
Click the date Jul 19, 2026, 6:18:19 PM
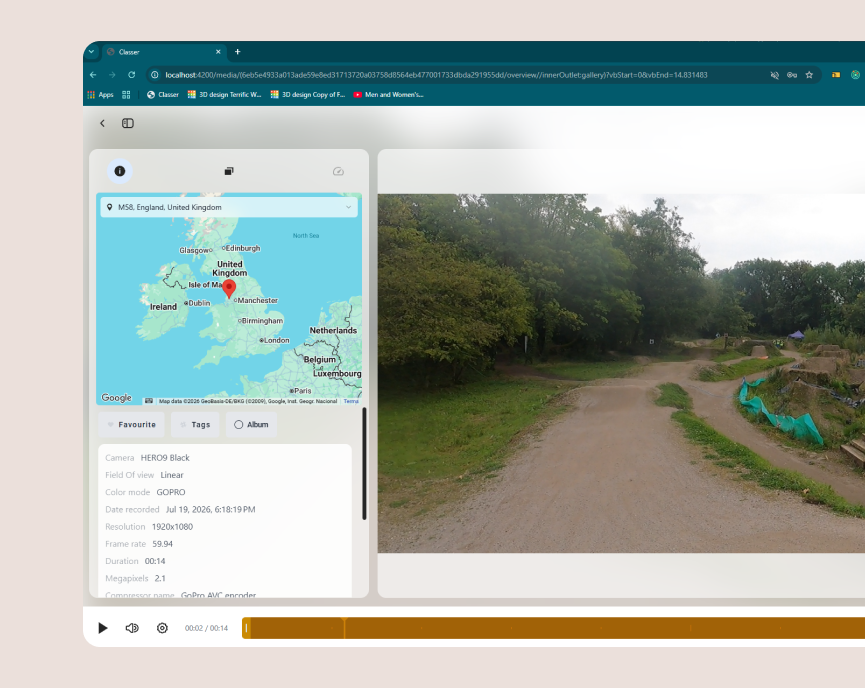[210, 509]
